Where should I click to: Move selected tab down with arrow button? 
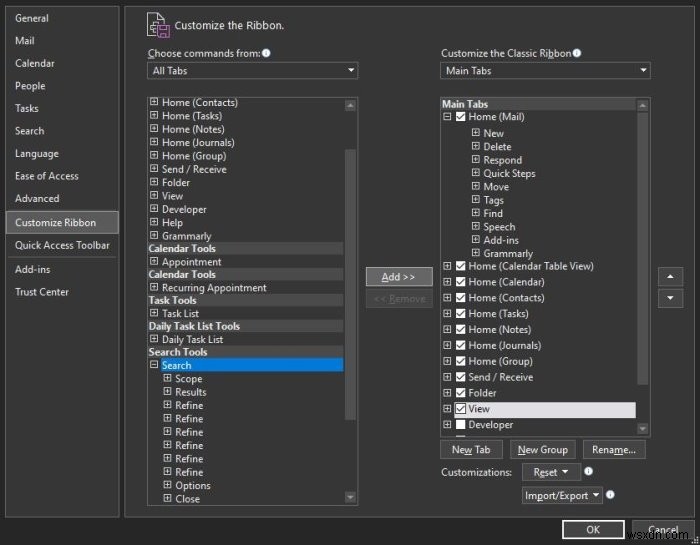point(670,298)
